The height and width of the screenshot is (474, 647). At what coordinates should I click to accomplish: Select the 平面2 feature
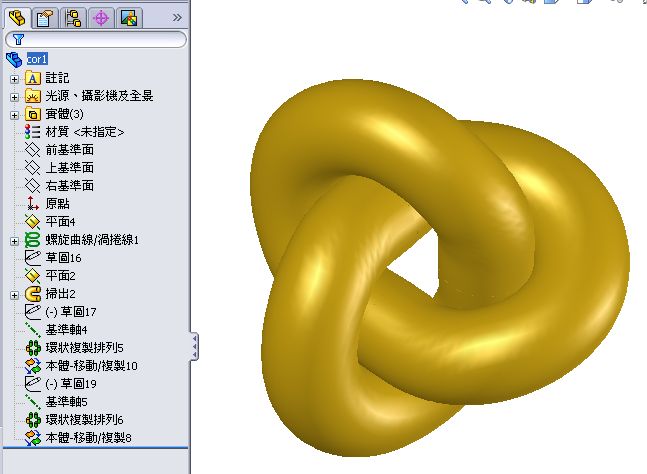point(60,276)
